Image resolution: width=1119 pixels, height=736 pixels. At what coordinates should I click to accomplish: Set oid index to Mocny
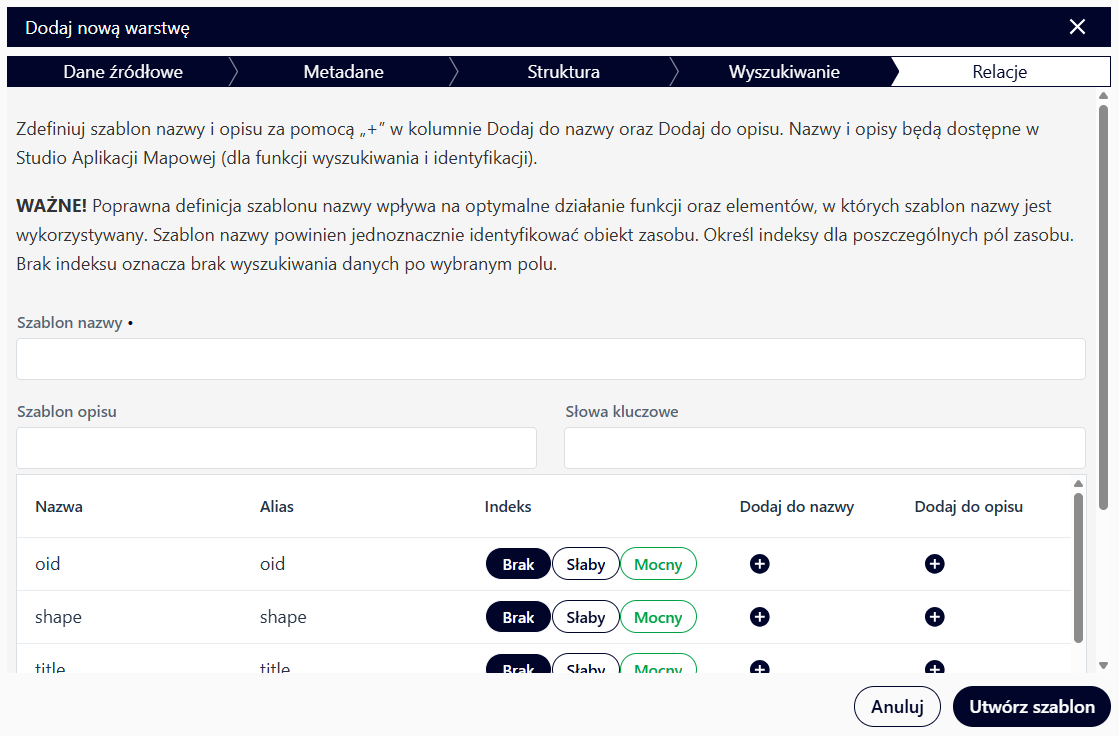pyautogui.click(x=658, y=564)
